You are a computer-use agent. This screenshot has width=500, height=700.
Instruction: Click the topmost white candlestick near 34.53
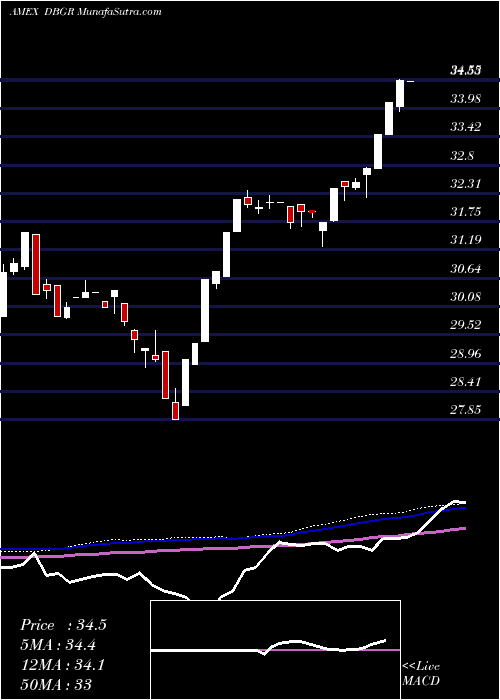tap(400, 94)
